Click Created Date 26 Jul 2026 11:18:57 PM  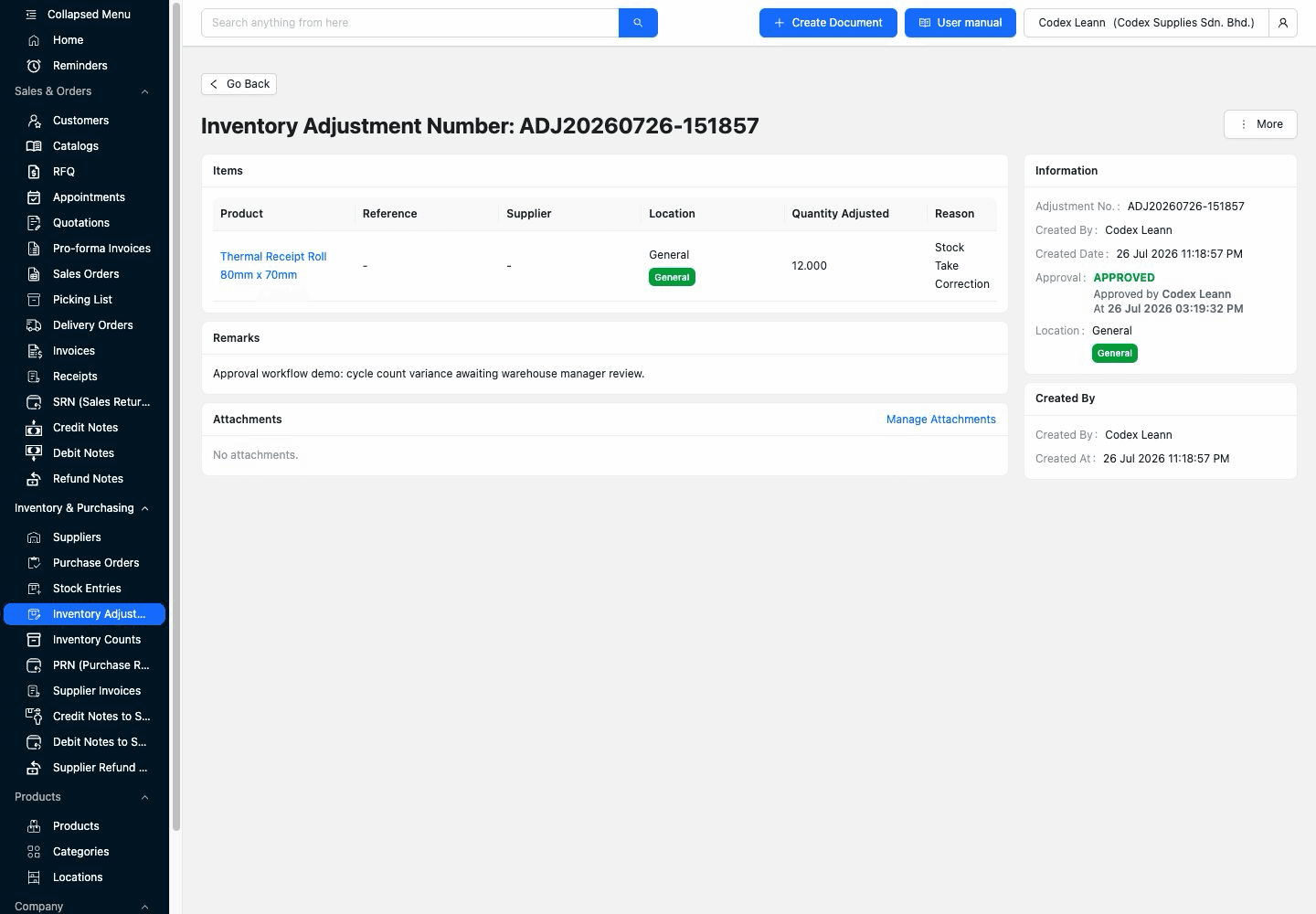click(1179, 254)
